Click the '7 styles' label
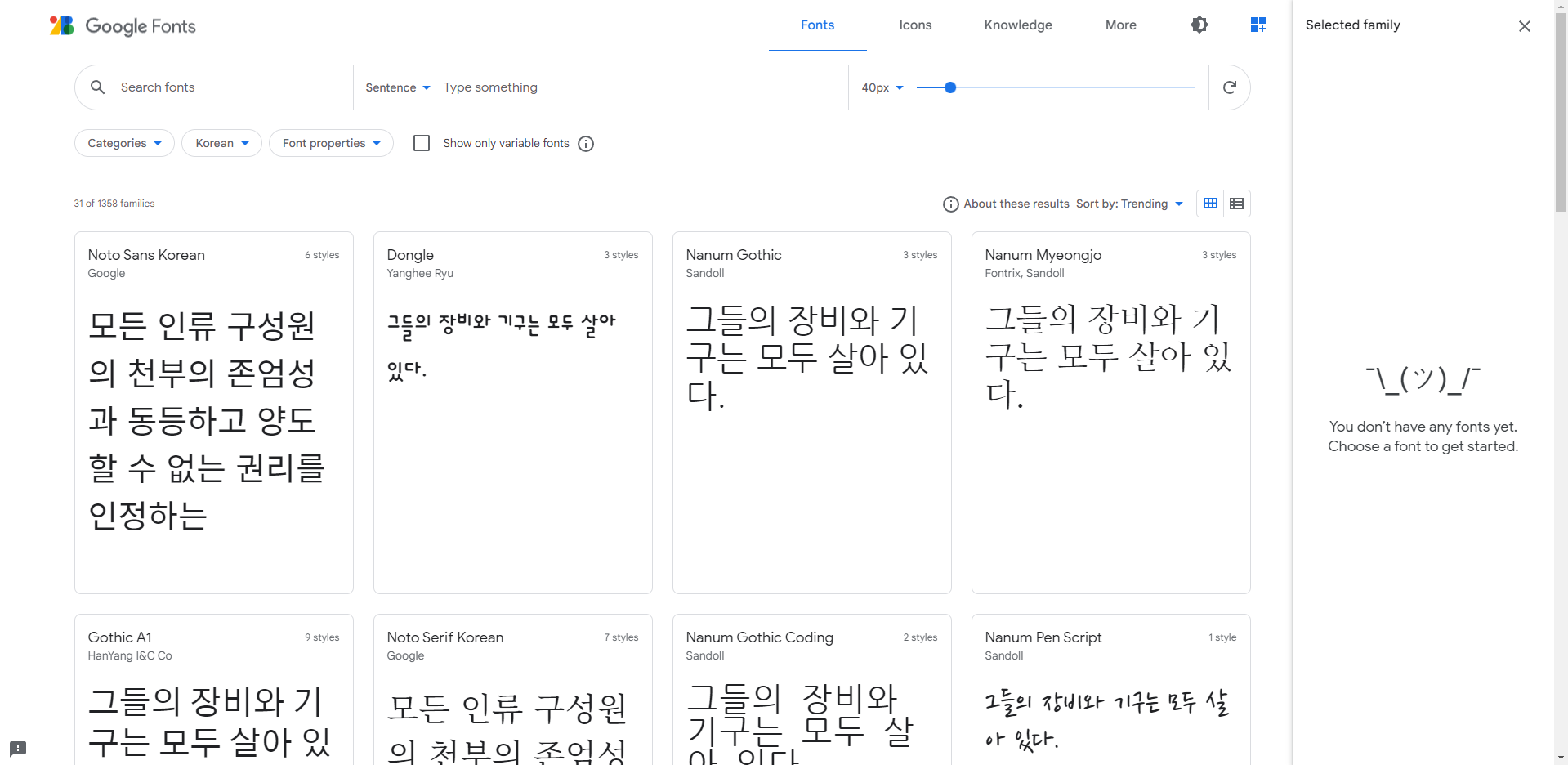 [621, 637]
